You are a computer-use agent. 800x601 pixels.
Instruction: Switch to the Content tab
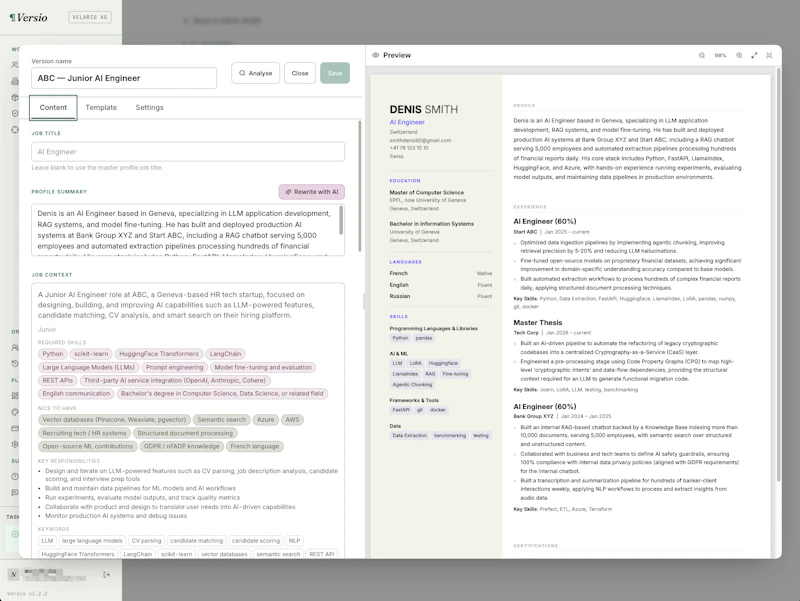point(53,108)
